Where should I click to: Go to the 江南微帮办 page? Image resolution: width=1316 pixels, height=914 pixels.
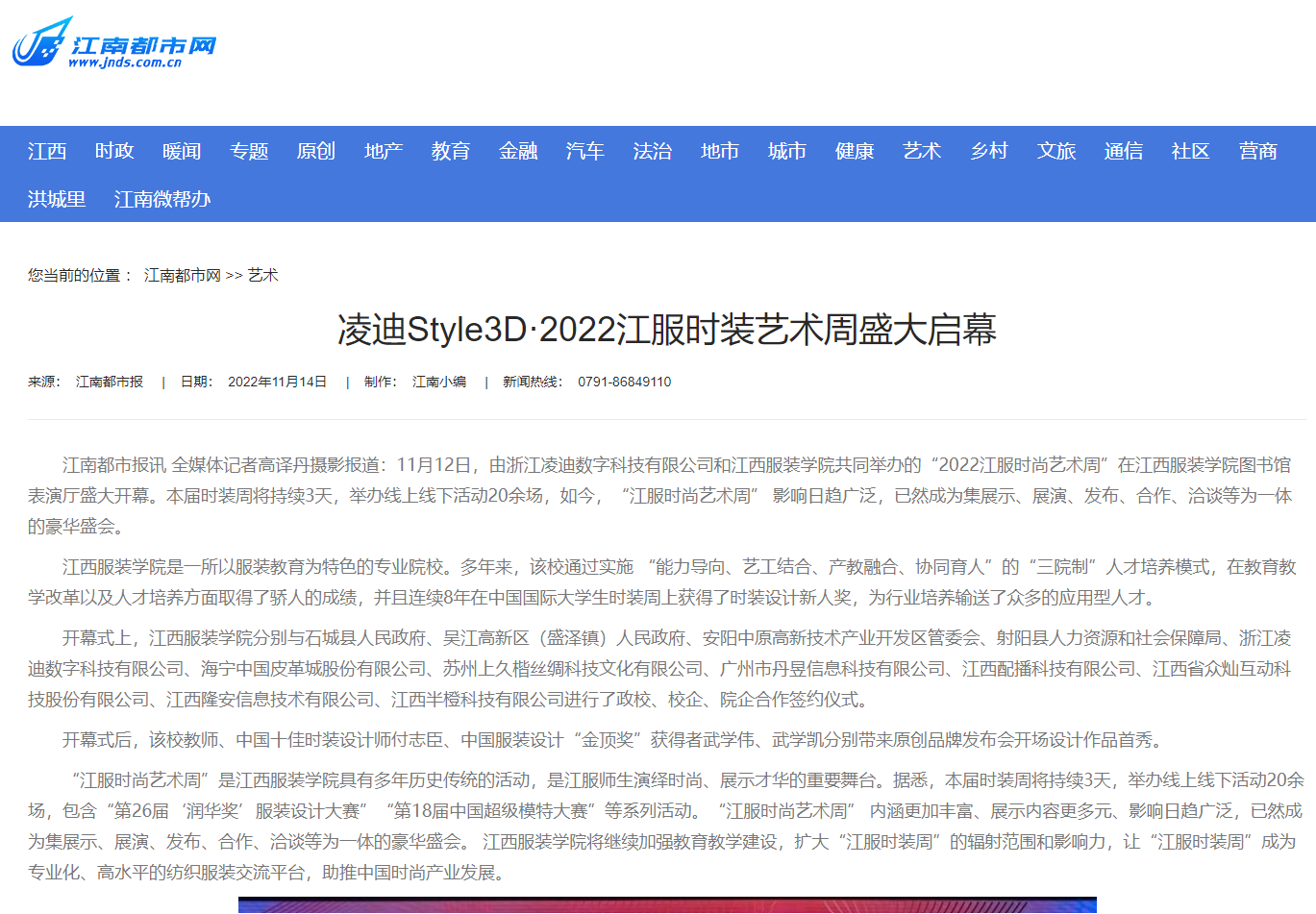click(x=162, y=199)
